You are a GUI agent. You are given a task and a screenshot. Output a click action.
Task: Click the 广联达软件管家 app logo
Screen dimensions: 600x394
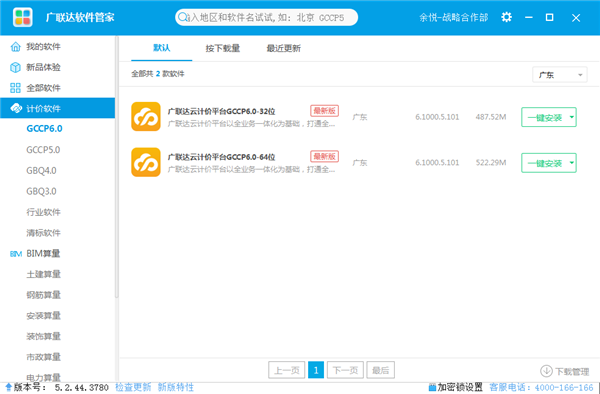click(23, 17)
